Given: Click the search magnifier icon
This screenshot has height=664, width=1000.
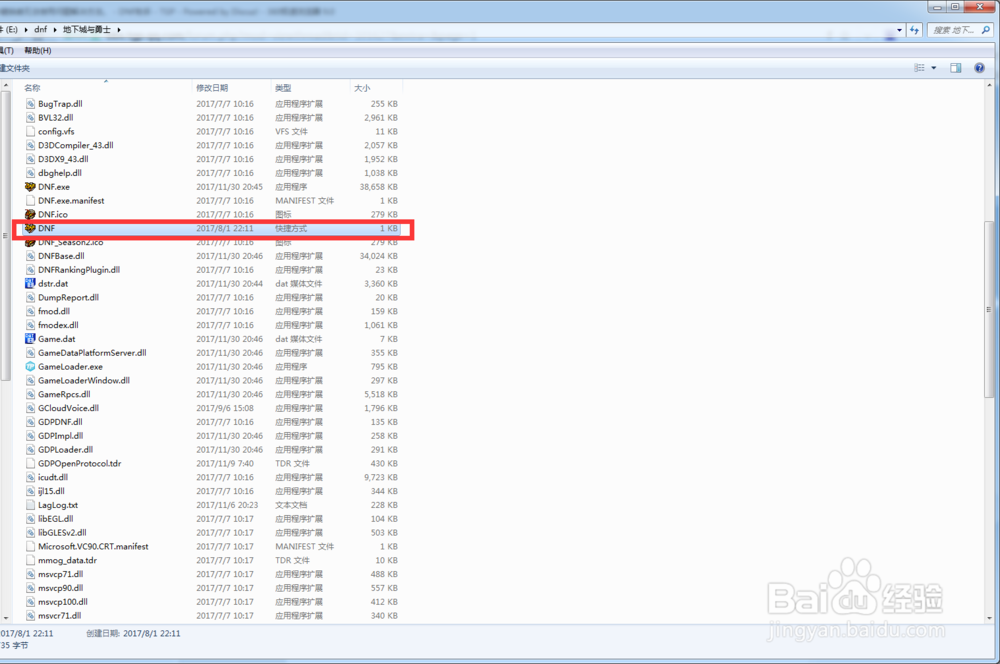Looking at the screenshot, I should coord(985,30).
